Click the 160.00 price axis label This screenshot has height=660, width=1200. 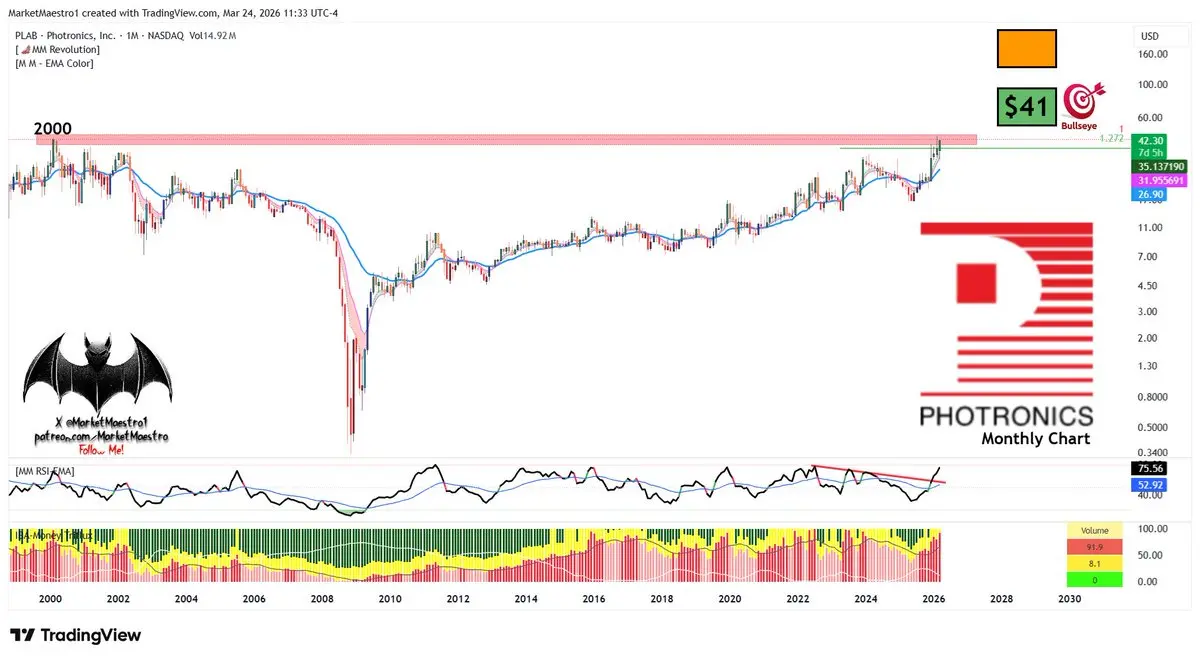pos(1154,54)
